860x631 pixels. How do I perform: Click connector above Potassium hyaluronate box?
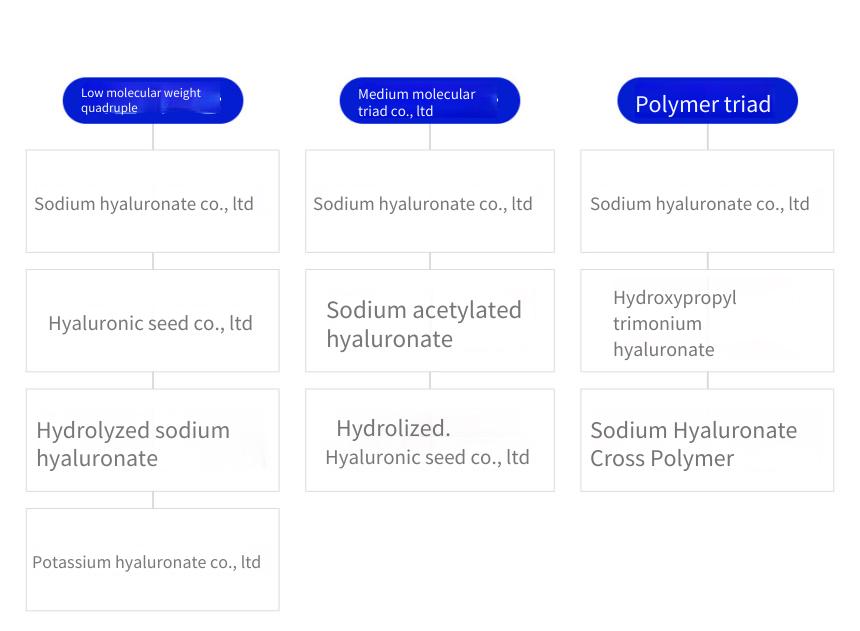coord(153,500)
